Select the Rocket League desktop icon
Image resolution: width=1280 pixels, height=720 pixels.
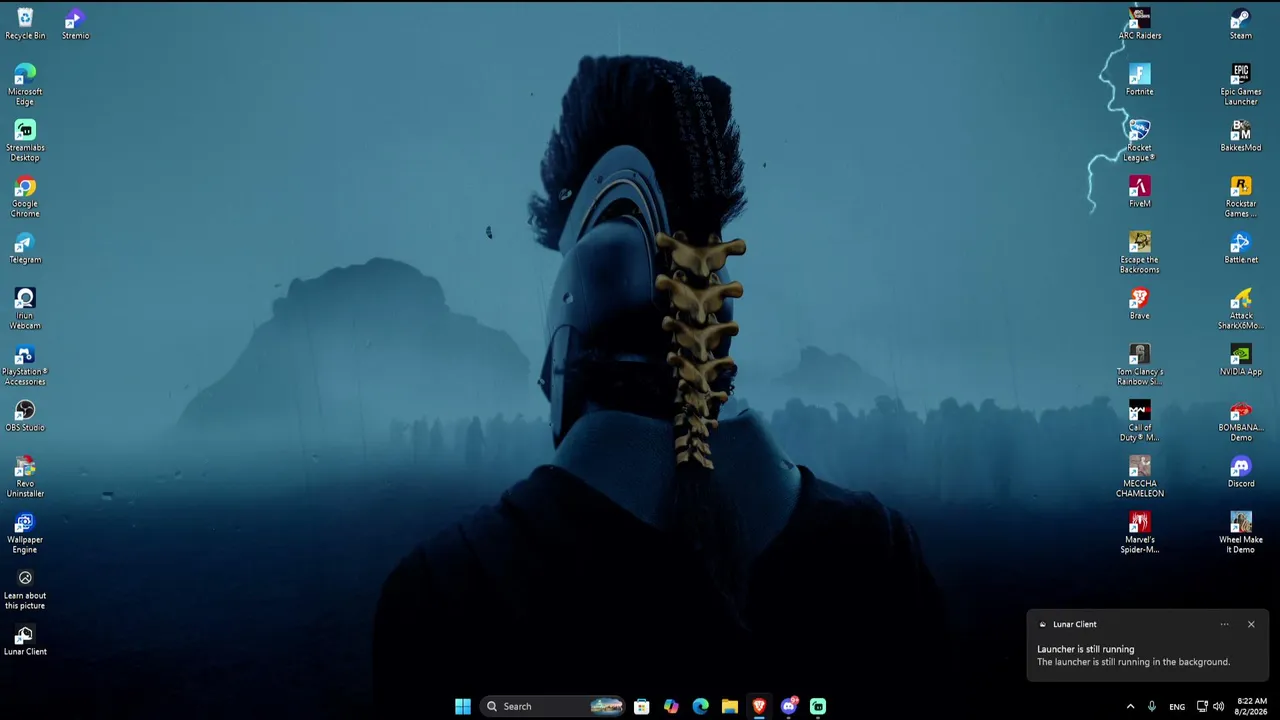(x=1140, y=141)
